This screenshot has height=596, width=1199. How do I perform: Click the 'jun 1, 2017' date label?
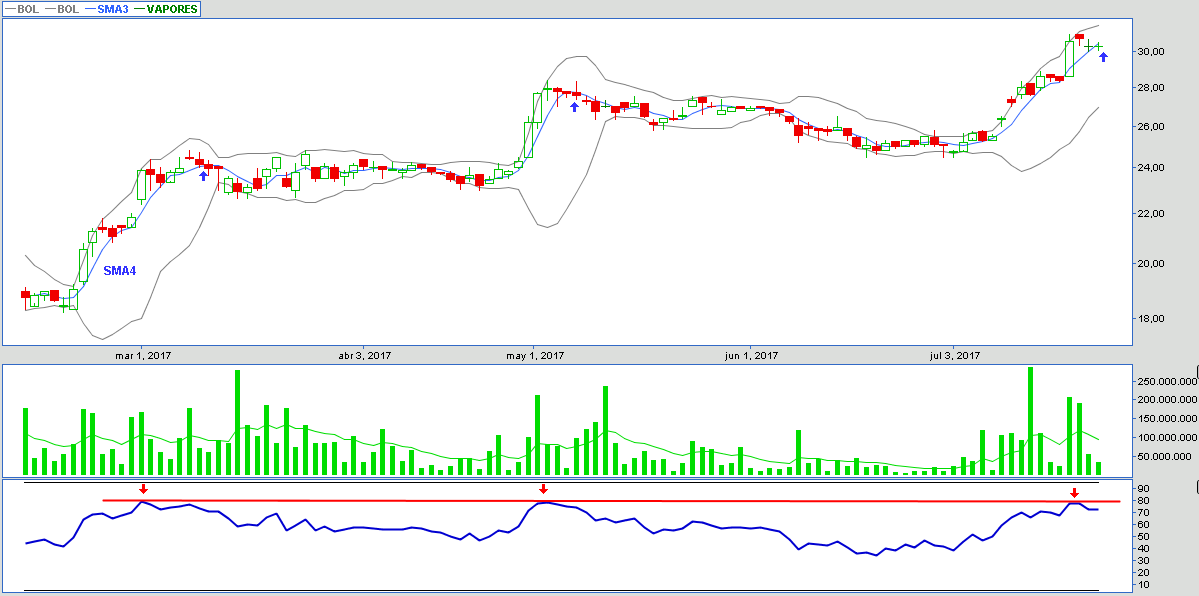point(750,356)
